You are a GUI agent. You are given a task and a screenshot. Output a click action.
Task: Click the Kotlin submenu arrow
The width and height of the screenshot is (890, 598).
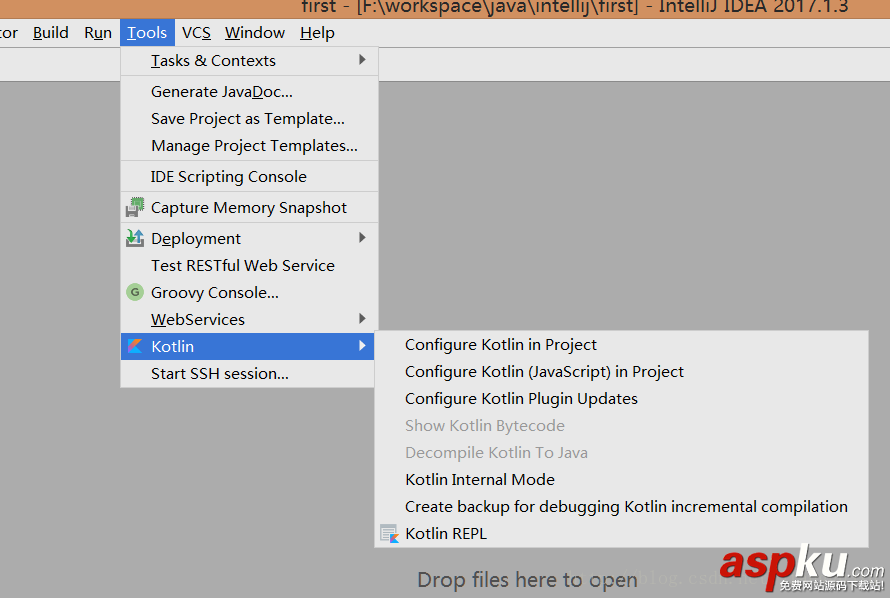[x=362, y=346]
